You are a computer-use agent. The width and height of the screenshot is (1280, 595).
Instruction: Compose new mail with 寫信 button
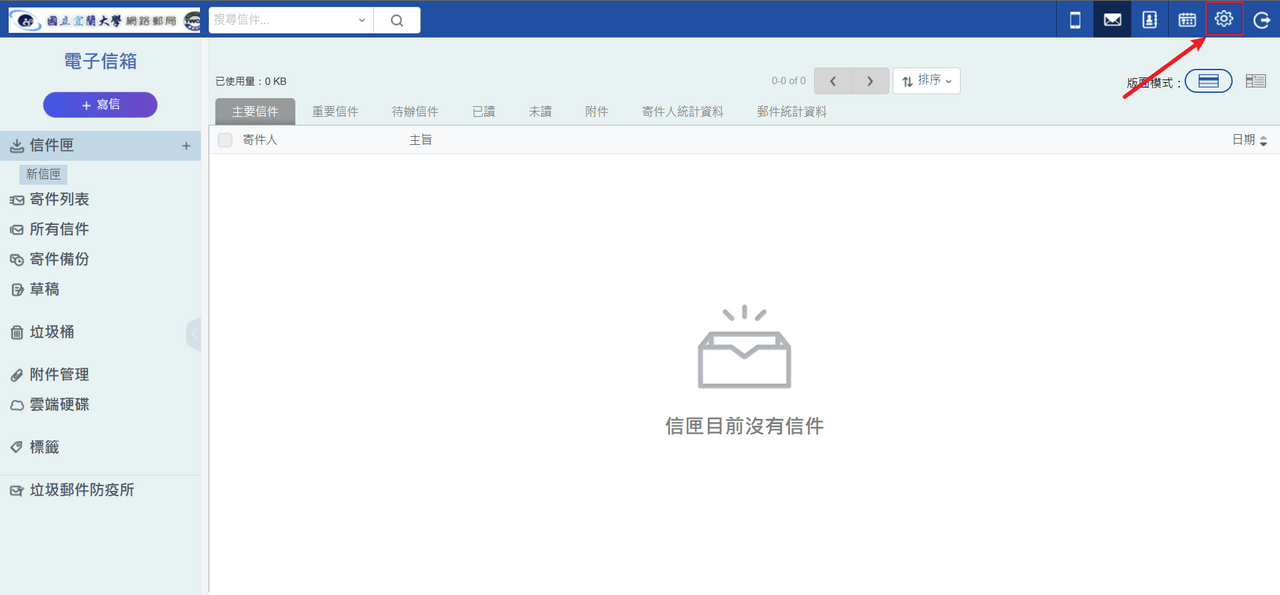pyautogui.click(x=100, y=104)
